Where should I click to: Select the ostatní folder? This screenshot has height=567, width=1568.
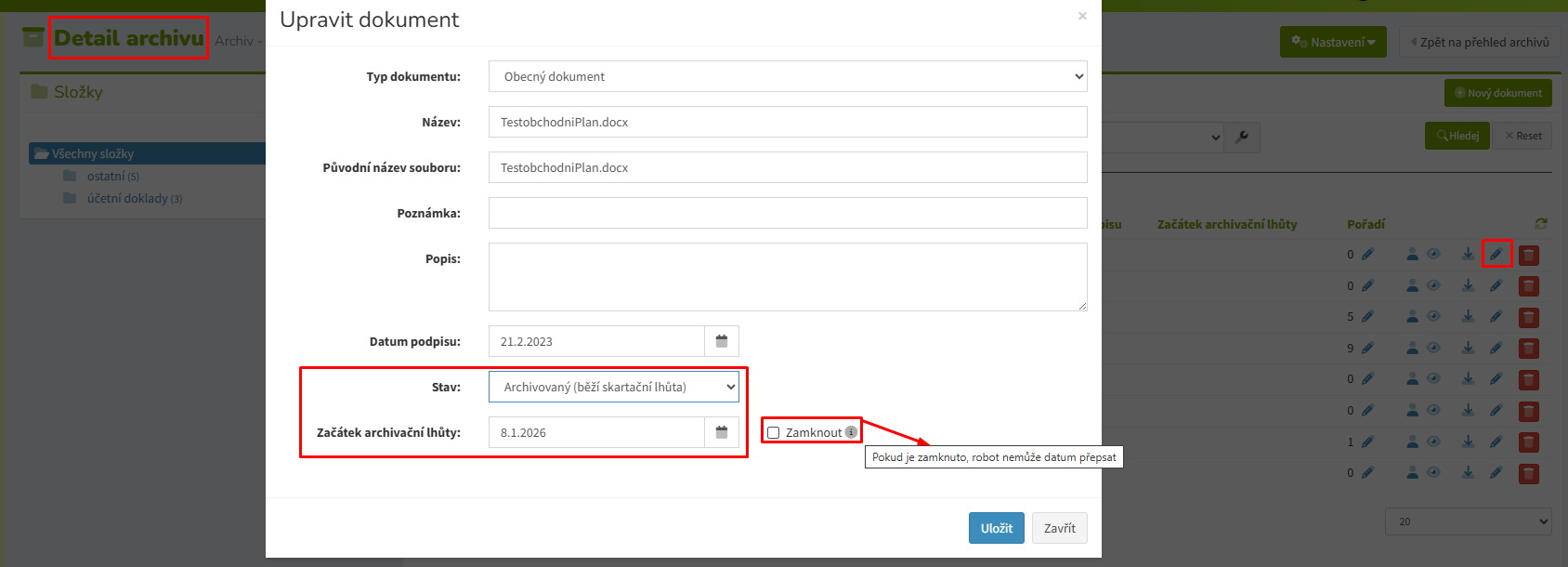(x=105, y=176)
